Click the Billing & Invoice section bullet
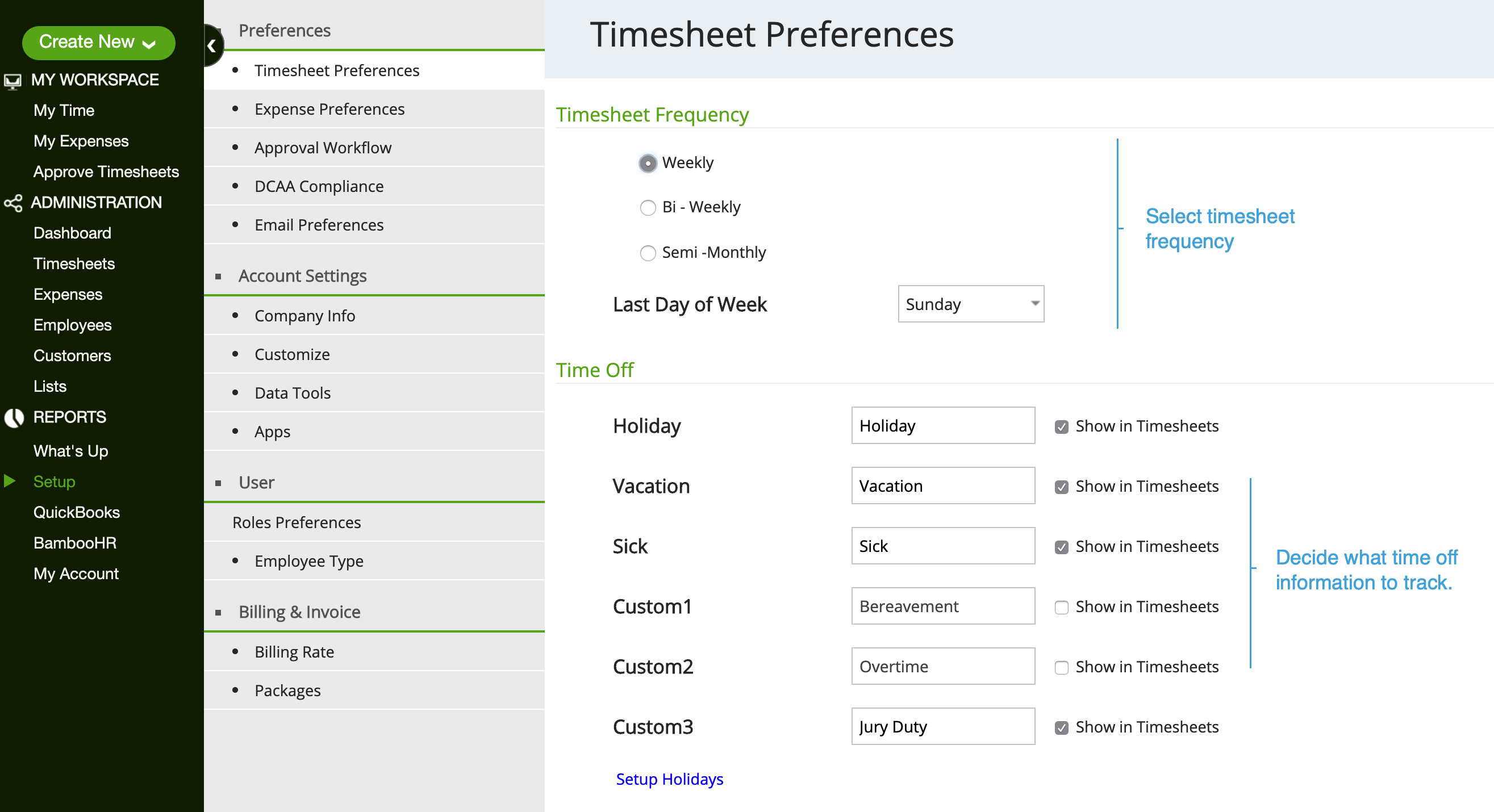Screen dimensions: 1494x812 point(219,613)
